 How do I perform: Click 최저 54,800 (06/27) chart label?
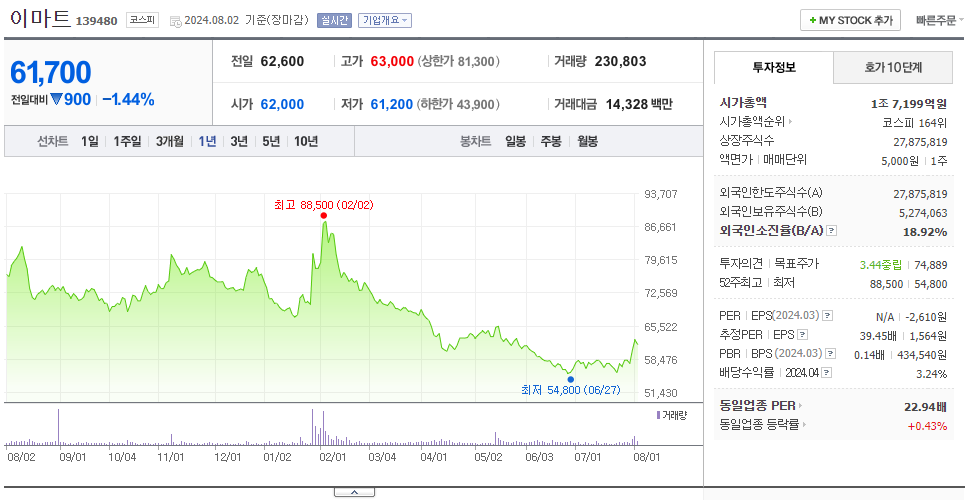[570, 390]
